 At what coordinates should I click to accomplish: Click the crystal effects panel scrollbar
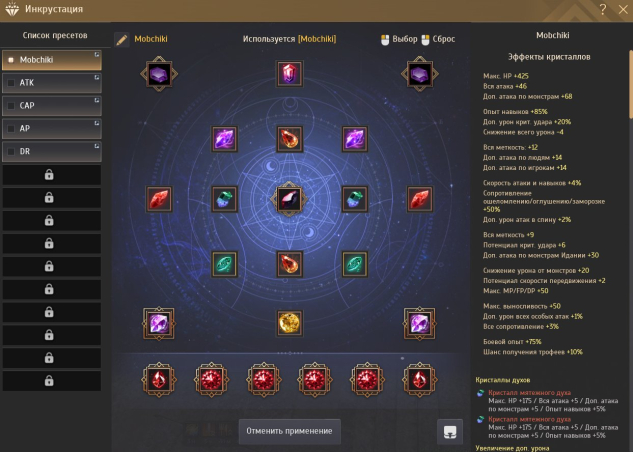[x=630, y=84]
